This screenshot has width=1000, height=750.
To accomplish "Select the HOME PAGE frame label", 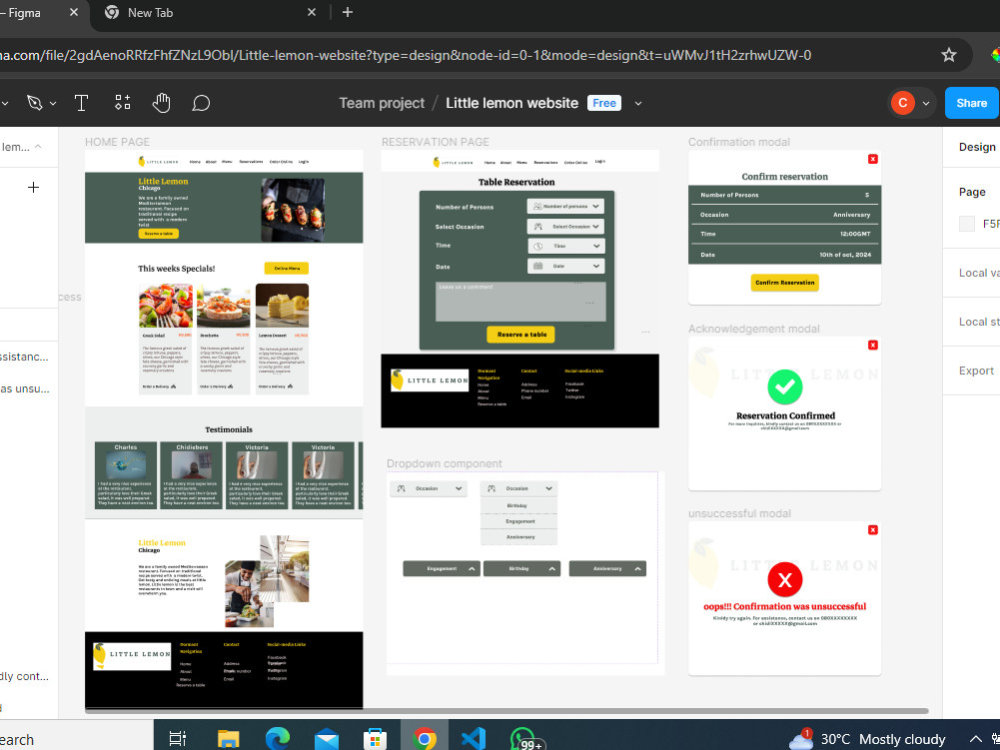I will pos(117,142).
